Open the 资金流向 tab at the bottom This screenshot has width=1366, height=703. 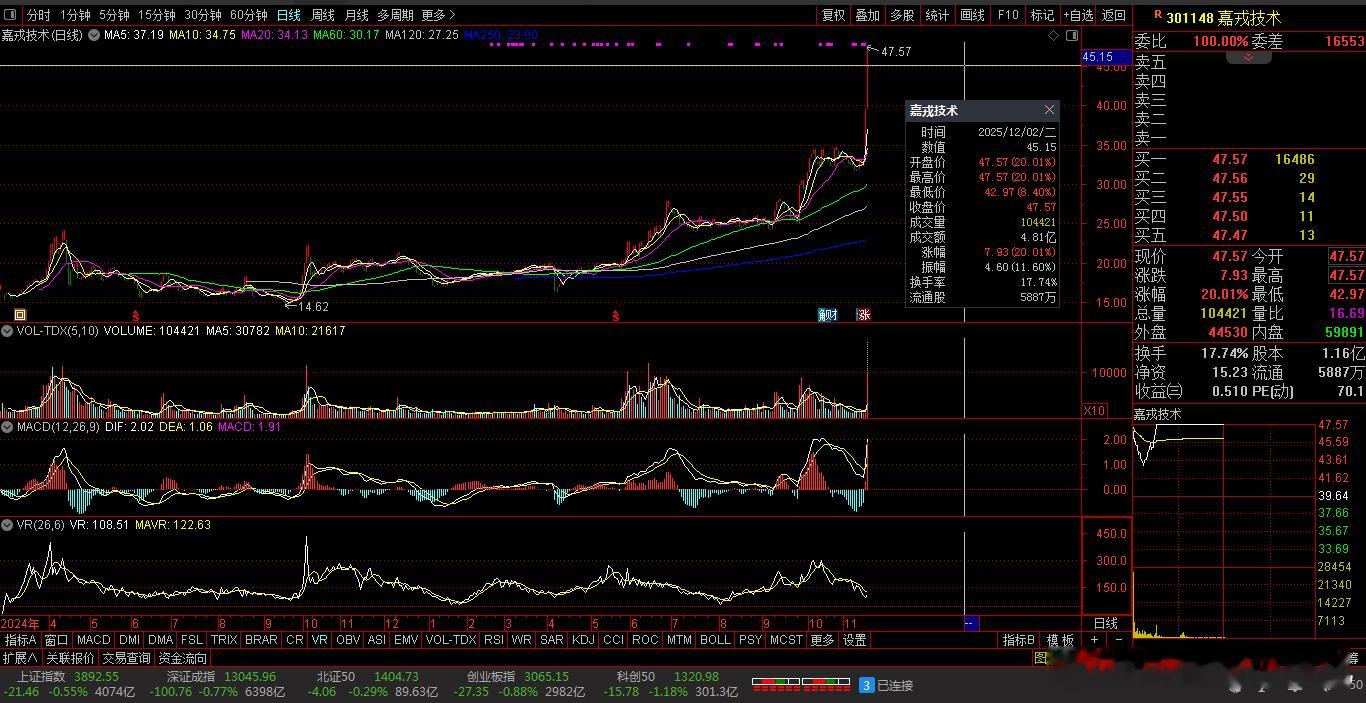(183, 658)
